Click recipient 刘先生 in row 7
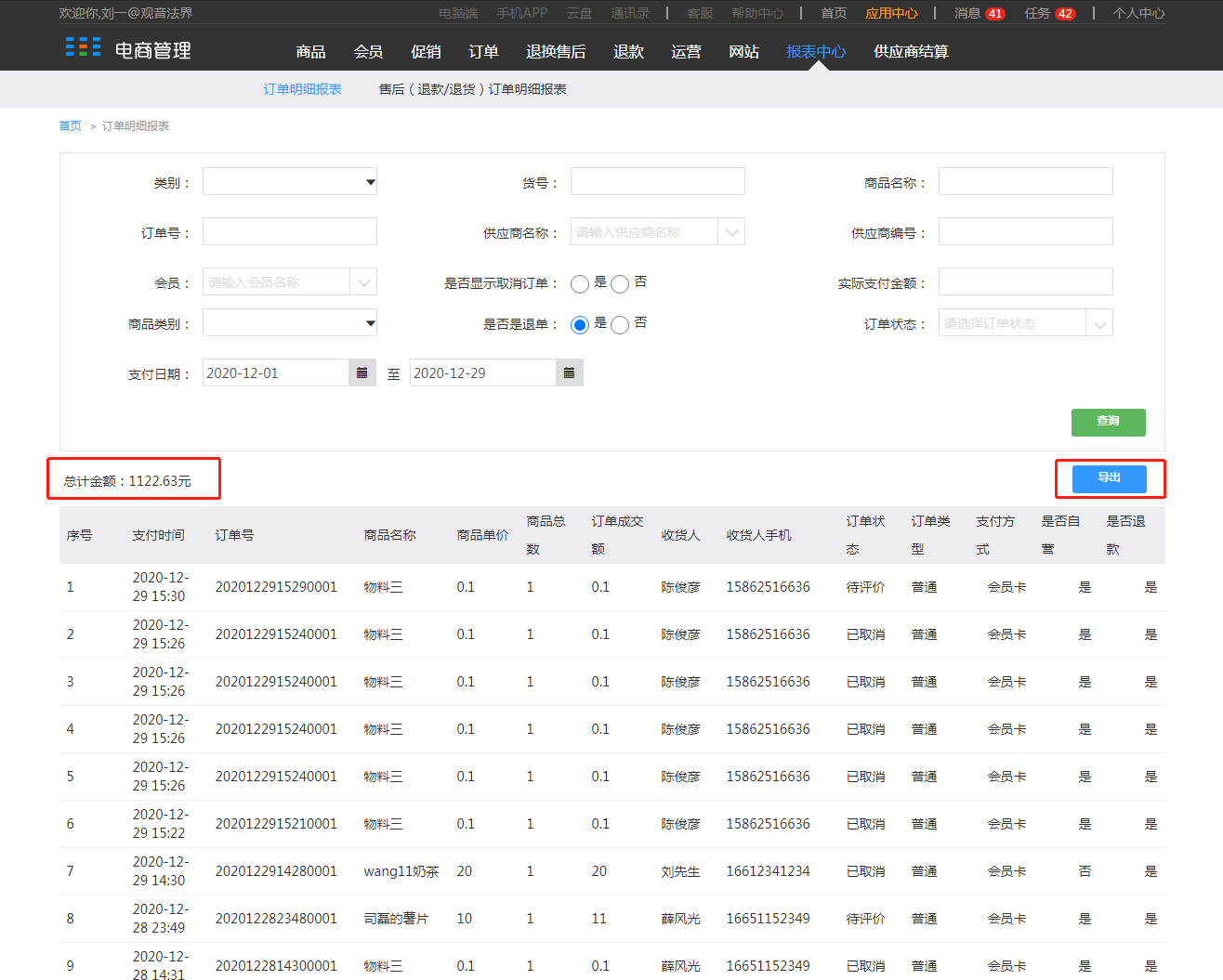This screenshot has height=980, width=1223. click(x=680, y=871)
